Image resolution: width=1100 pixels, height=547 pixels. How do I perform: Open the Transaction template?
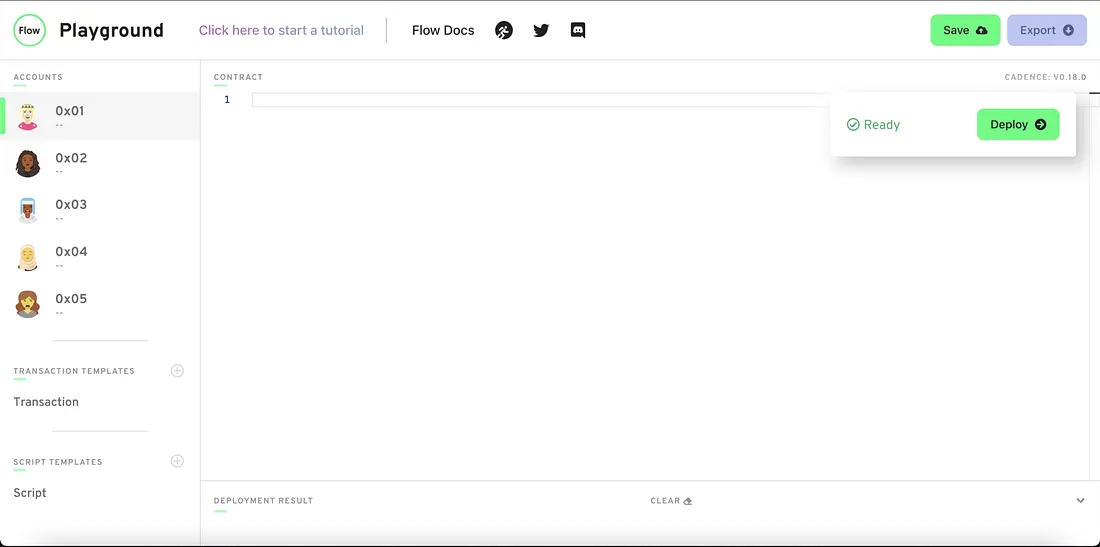pos(46,402)
